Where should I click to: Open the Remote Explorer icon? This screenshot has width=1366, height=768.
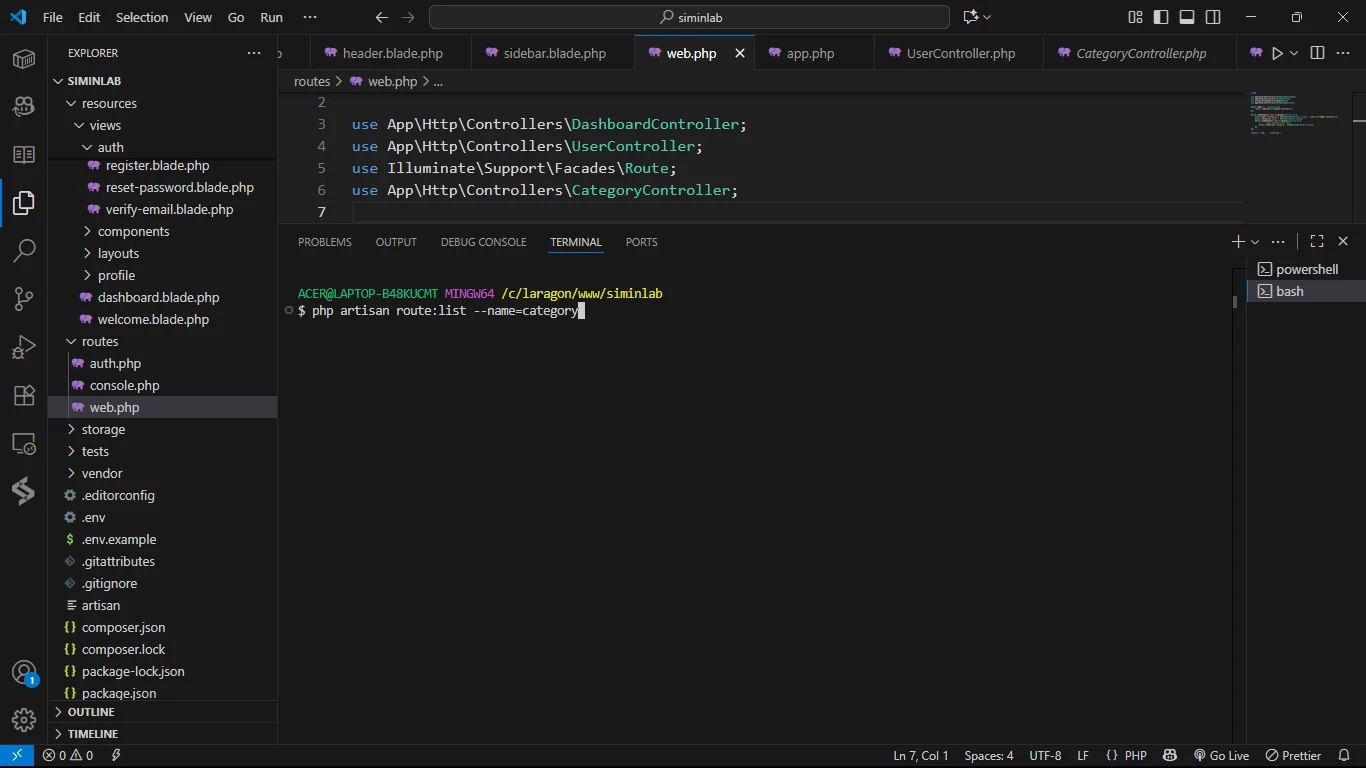pos(24,443)
